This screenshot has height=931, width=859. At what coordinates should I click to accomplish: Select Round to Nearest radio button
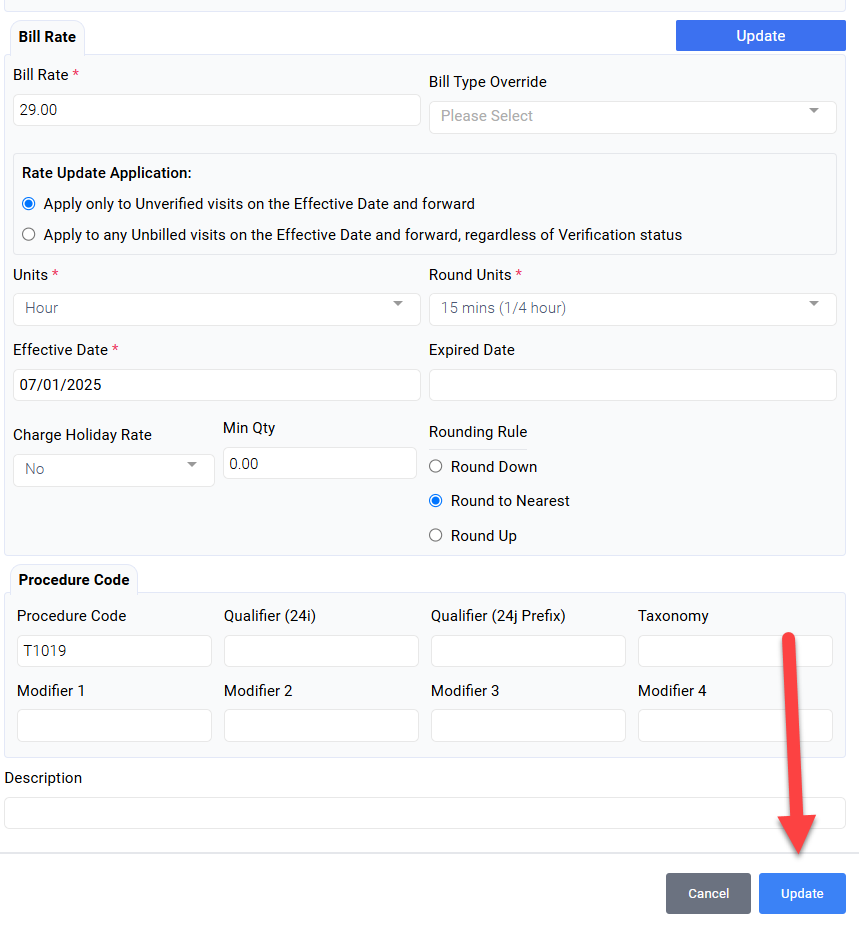click(x=435, y=501)
